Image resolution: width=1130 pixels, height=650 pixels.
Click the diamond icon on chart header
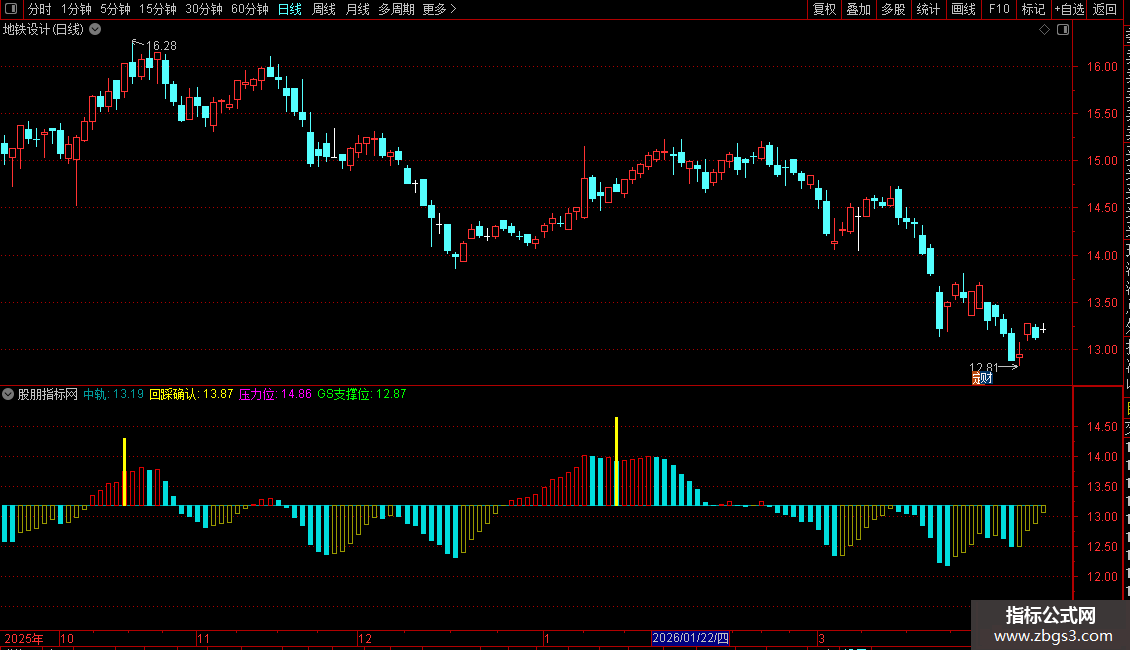1044,30
